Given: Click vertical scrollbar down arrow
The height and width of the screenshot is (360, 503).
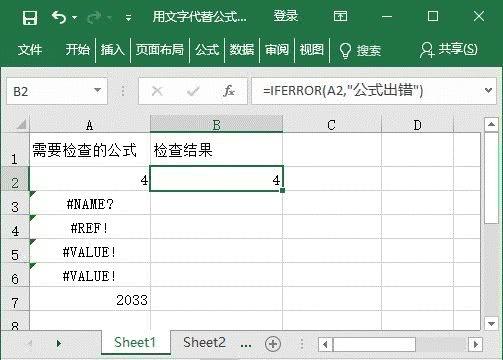Looking at the screenshot, I should (491, 323).
